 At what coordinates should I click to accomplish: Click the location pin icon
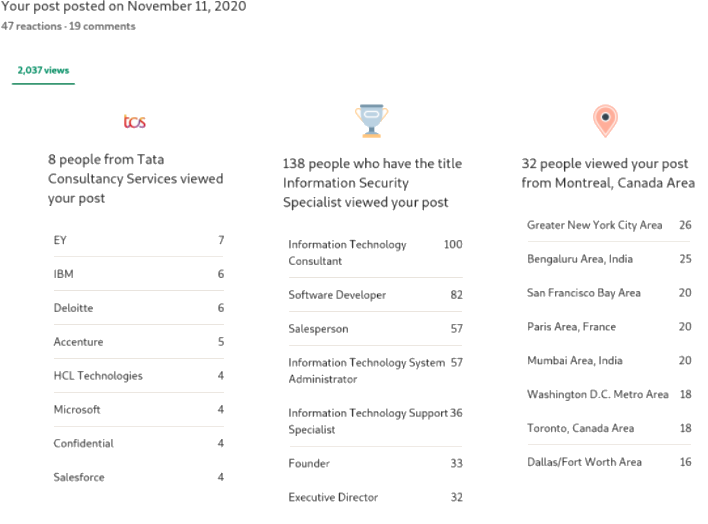(x=605, y=121)
